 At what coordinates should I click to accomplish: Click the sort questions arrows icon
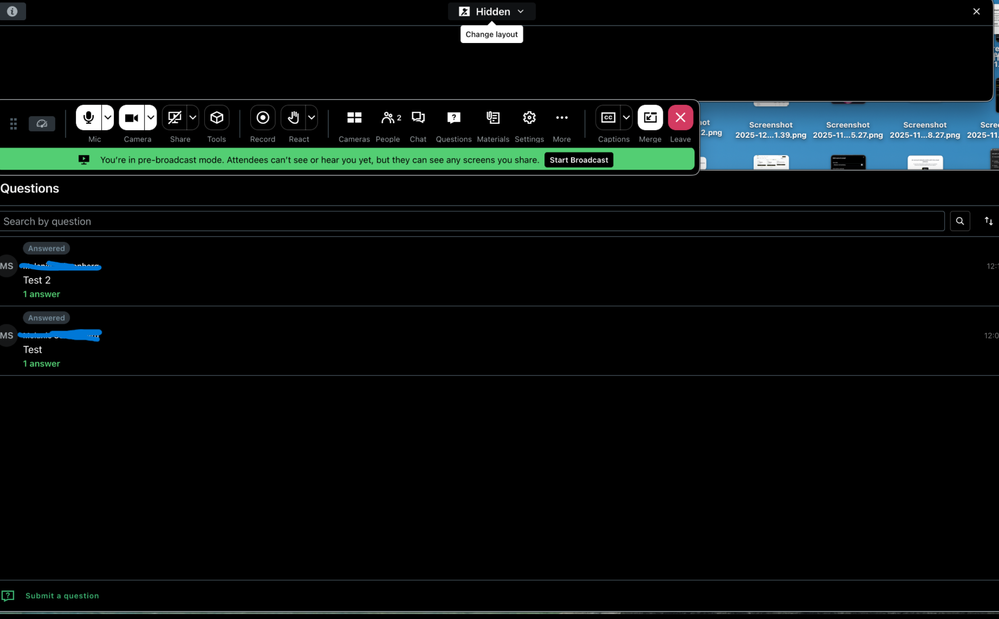tap(988, 221)
